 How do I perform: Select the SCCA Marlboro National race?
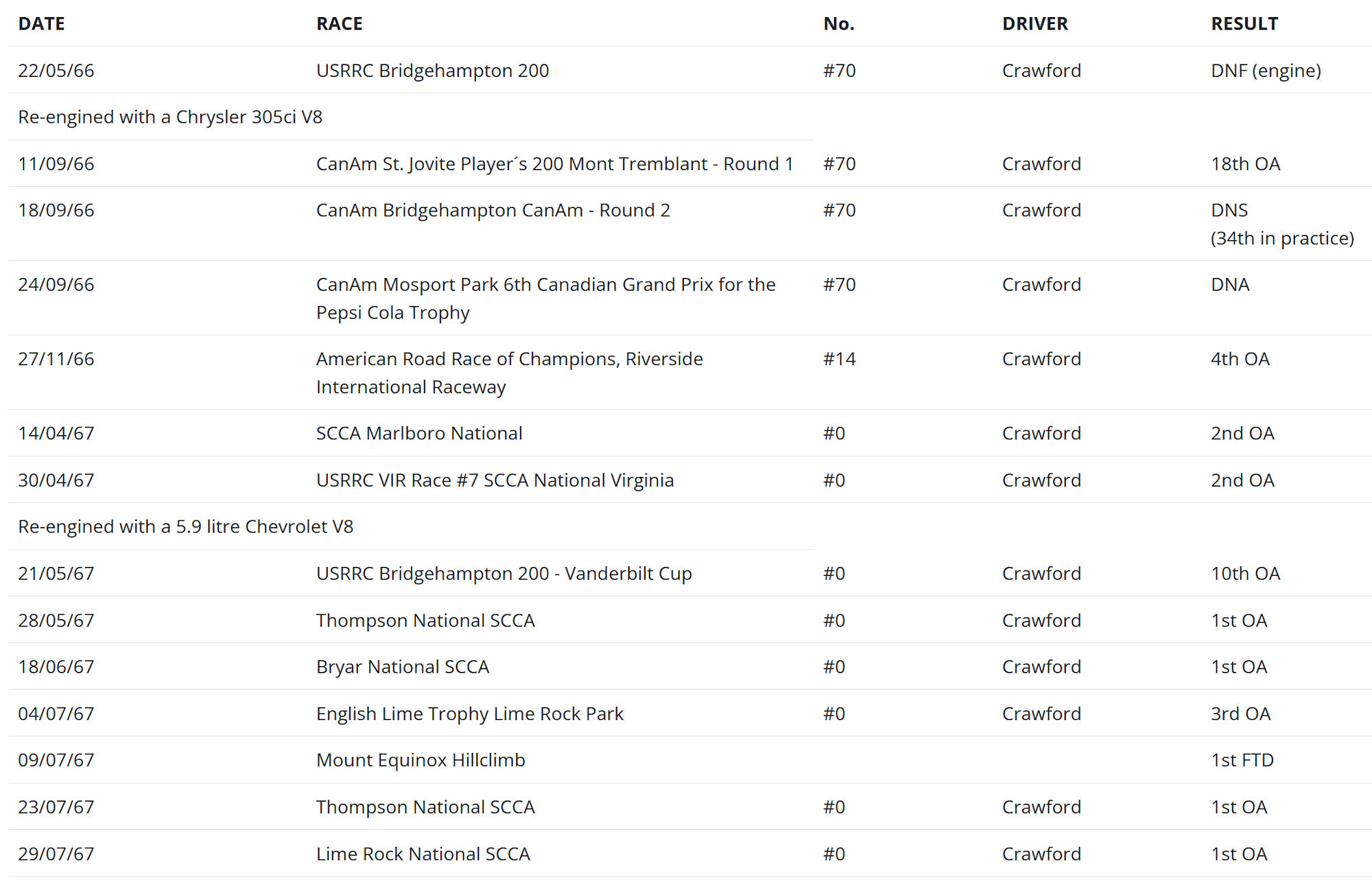[419, 434]
